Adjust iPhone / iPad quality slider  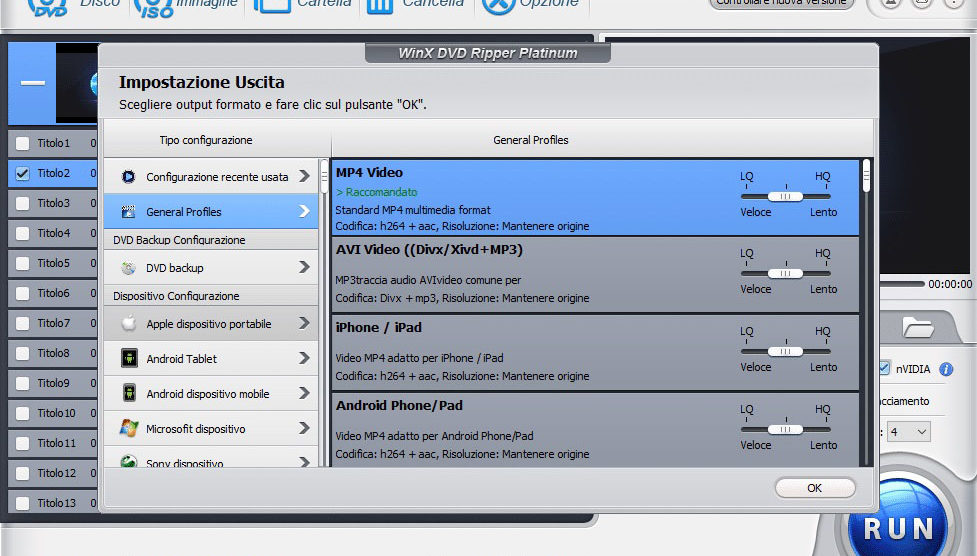(x=786, y=352)
